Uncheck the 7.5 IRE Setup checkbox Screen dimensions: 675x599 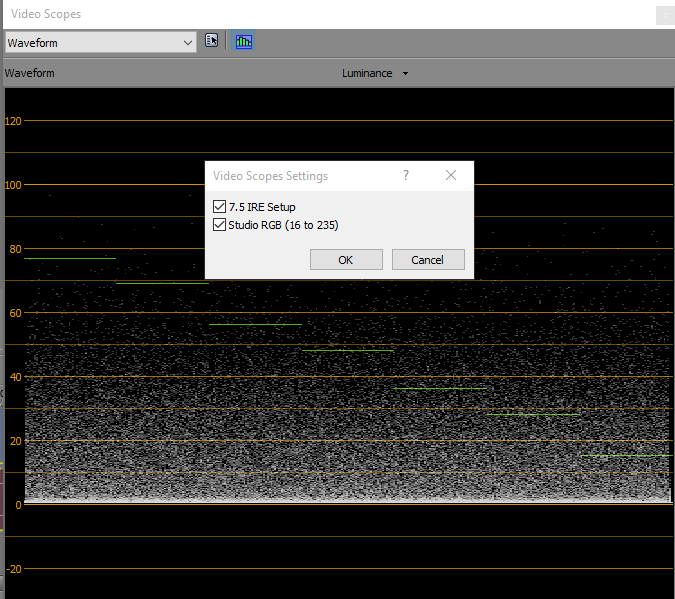[220, 207]
